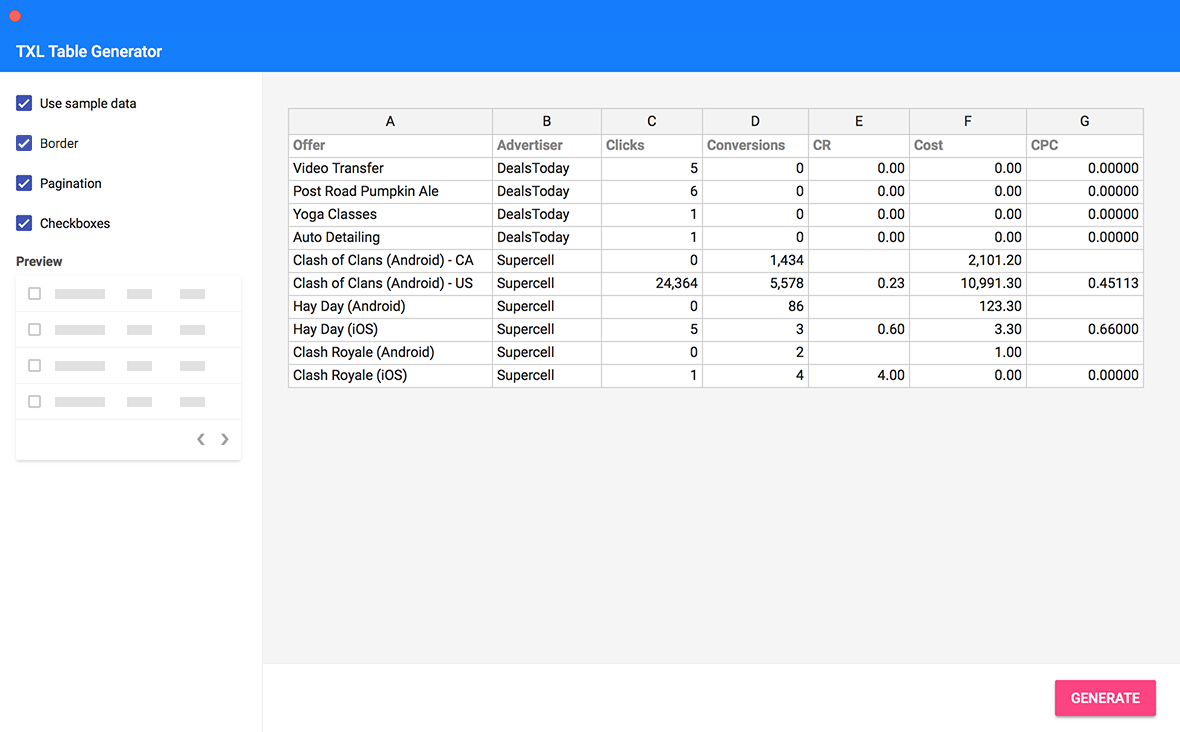Click the 1,434 conversions cell
This screenshot has height=732, width=1180.
[x=755, y=260]
